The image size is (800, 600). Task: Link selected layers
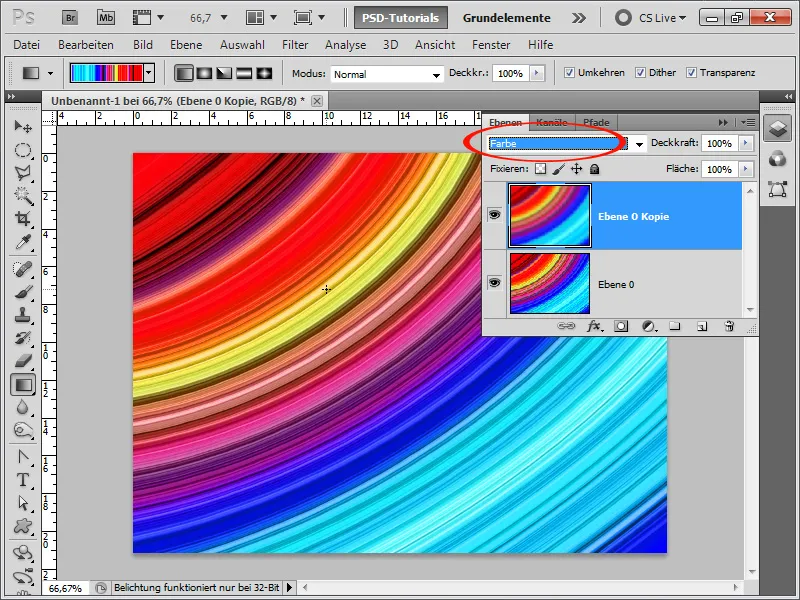tap(566, 326)
